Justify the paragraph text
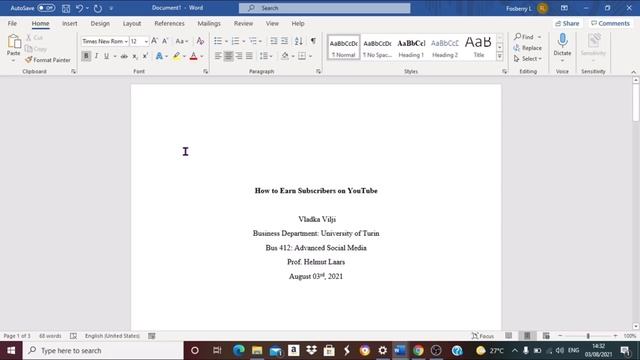This screenshot has width=640, height=360. click(x=249, y=56)
